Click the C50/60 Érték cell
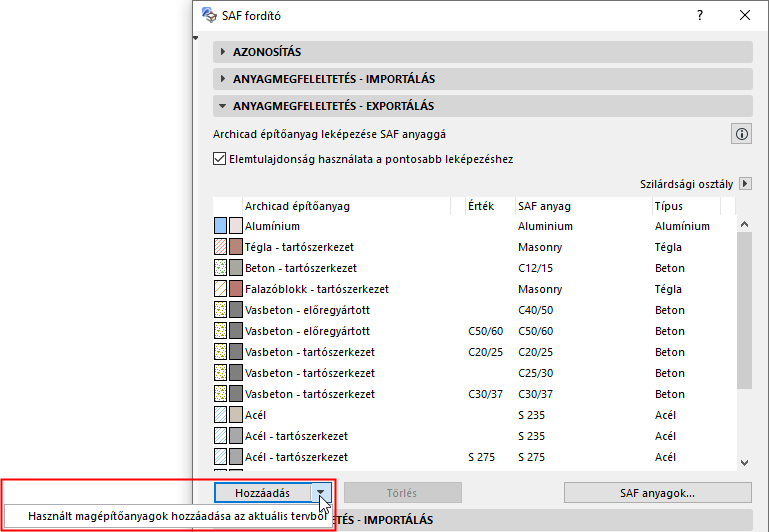 click(x=486, y=331)
